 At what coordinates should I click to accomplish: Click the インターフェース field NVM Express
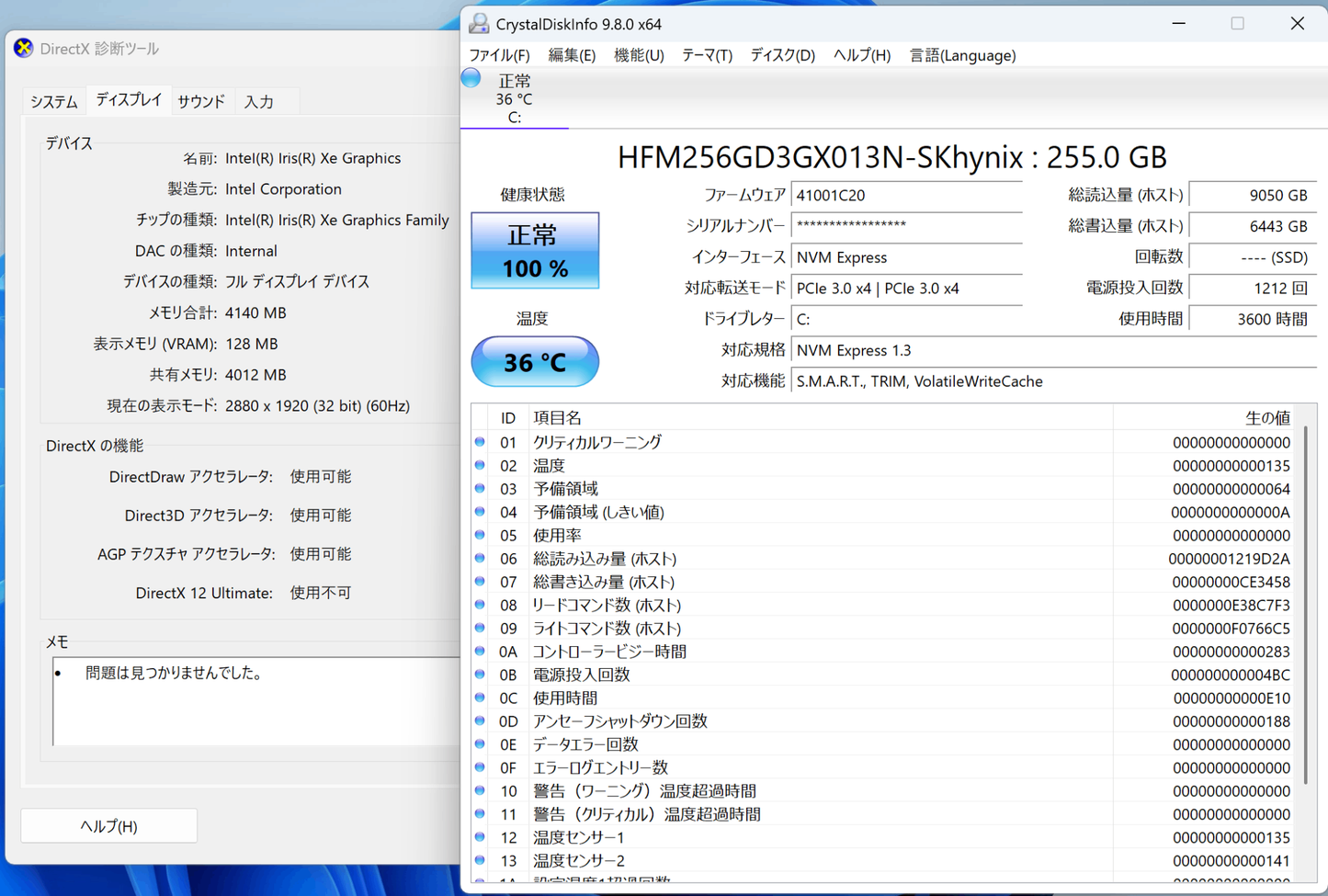907,257
